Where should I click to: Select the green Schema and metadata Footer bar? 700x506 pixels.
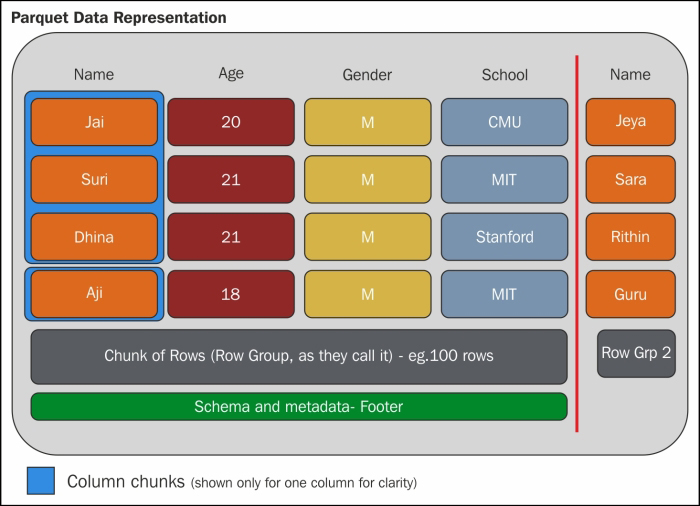click(x=299, y=407)
